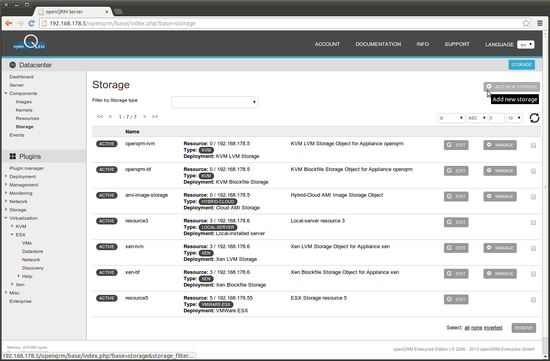This screenshot has width=550, height=361.
Task: Edit the ami-image-storage entry
Action: pos(456,196)
